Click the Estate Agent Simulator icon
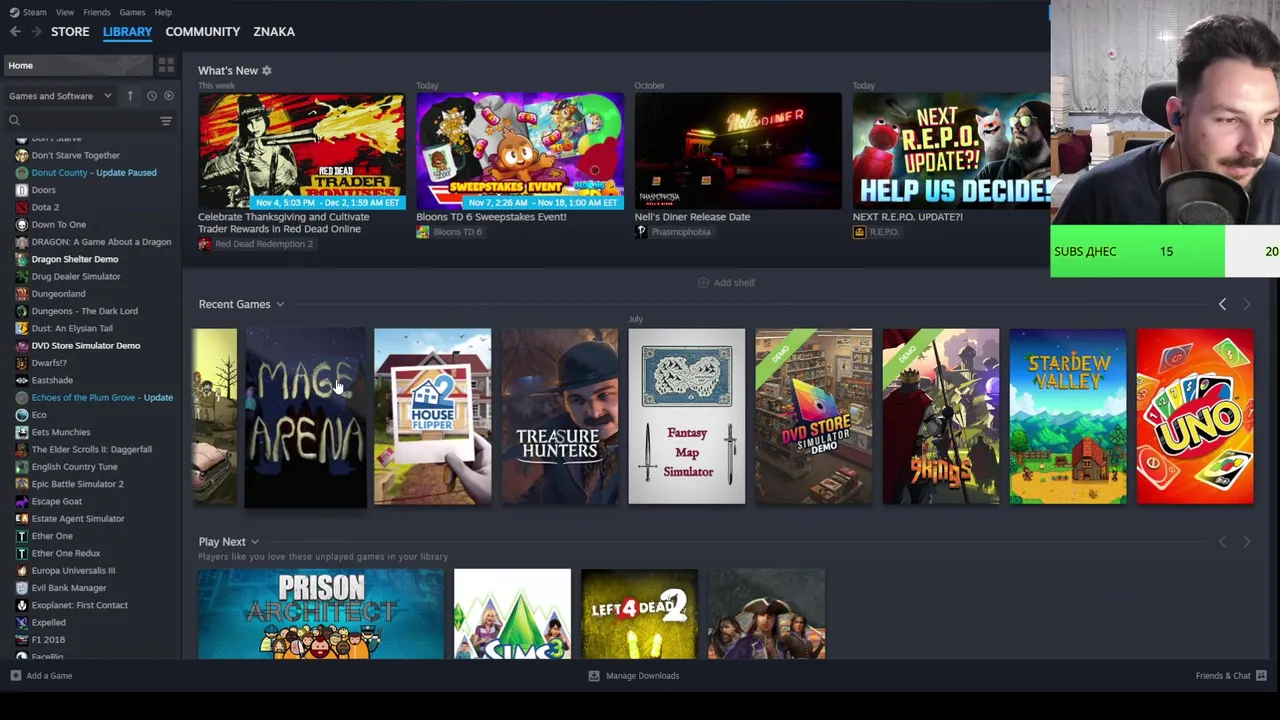 [x=22, y=519]
